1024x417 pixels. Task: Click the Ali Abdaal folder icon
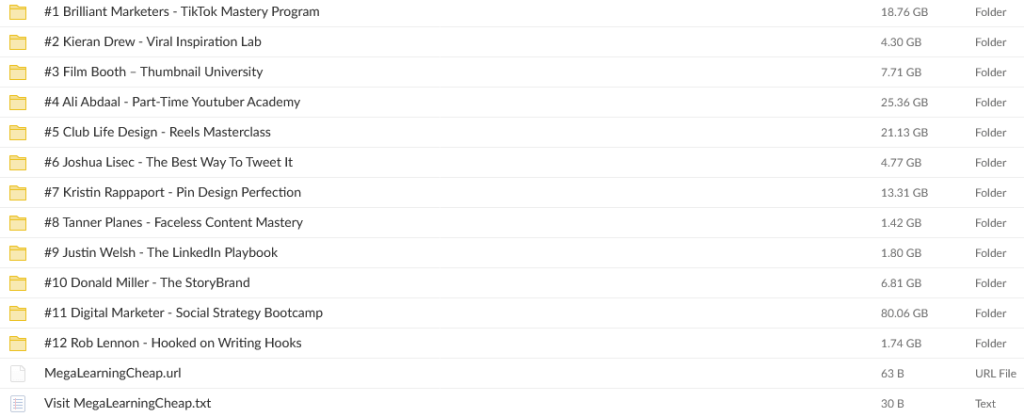[x=18, y=102]
